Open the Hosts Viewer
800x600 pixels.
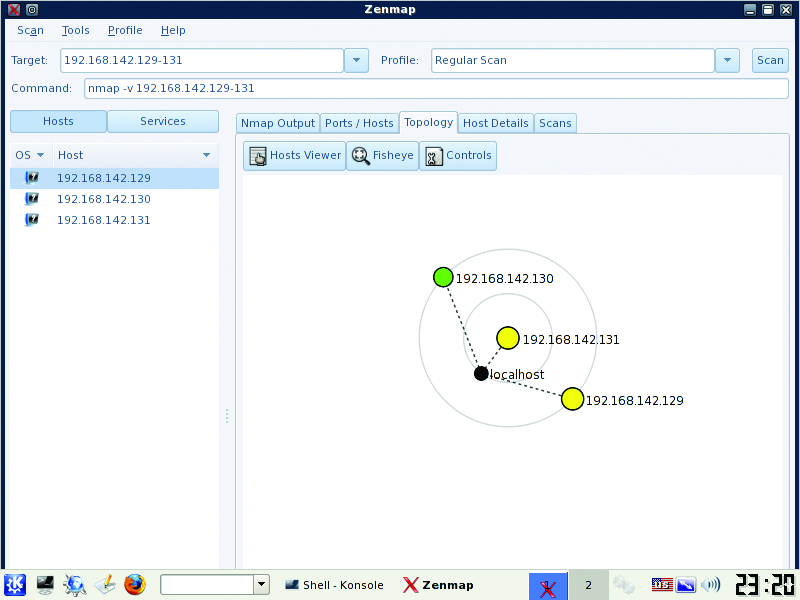(294, 156)
